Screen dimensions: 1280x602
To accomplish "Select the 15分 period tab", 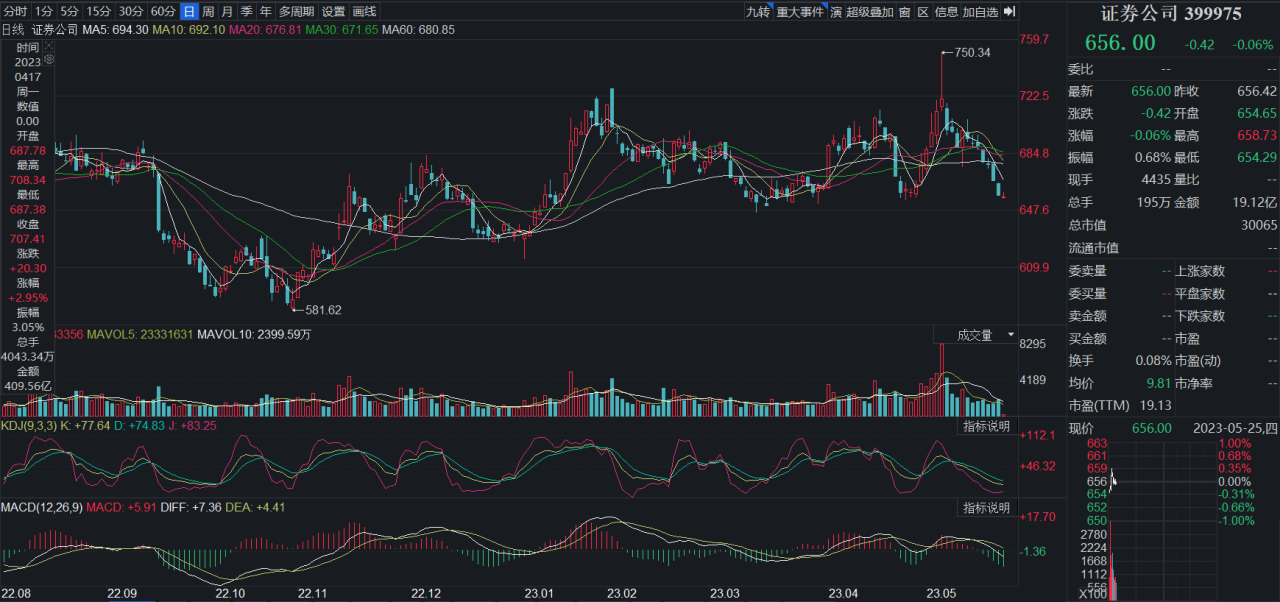I will coord(98,12).
